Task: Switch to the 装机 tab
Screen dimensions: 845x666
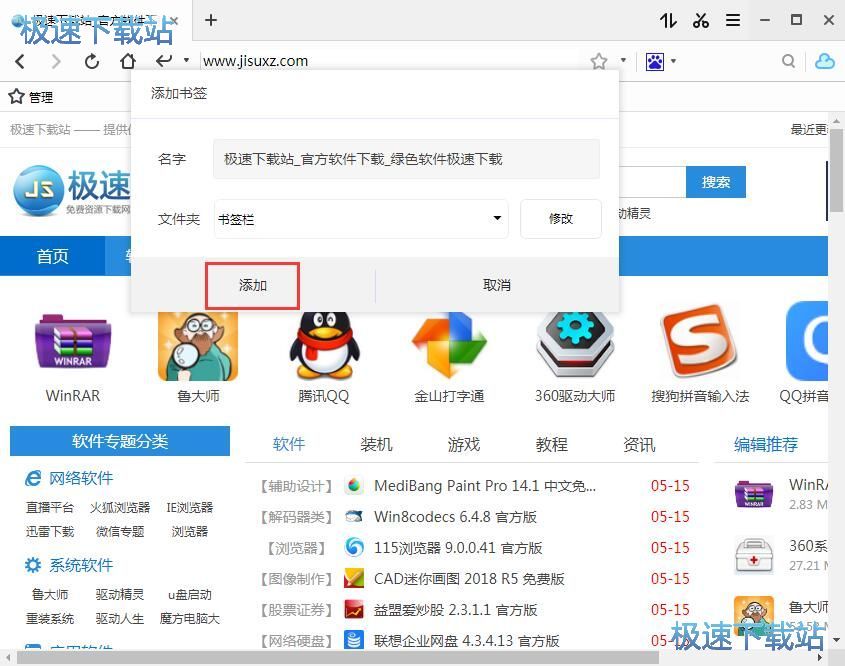Action: coord(376,445)
